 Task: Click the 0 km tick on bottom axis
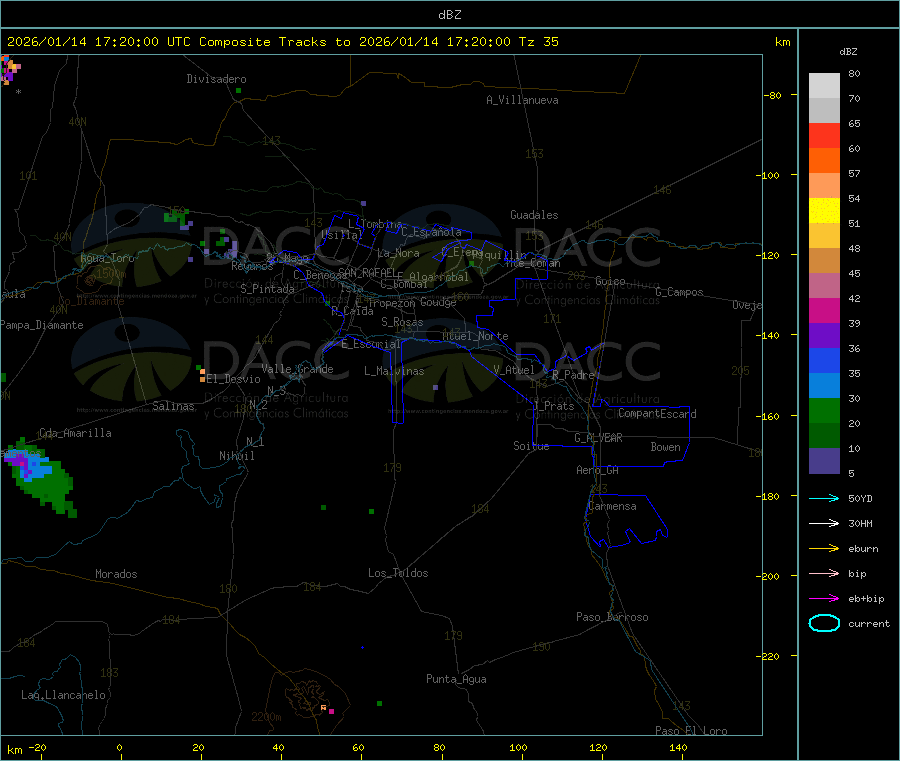tap(119, 748)
